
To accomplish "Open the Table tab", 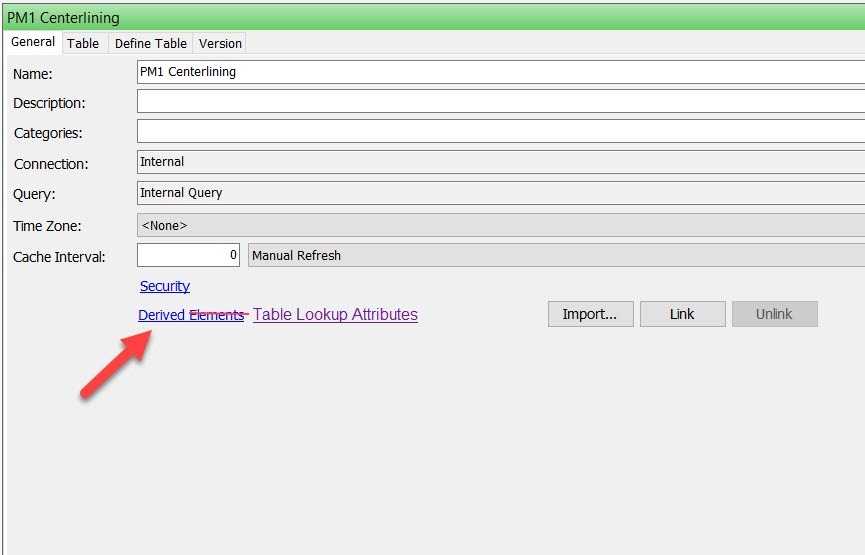I will pos(83,43).
